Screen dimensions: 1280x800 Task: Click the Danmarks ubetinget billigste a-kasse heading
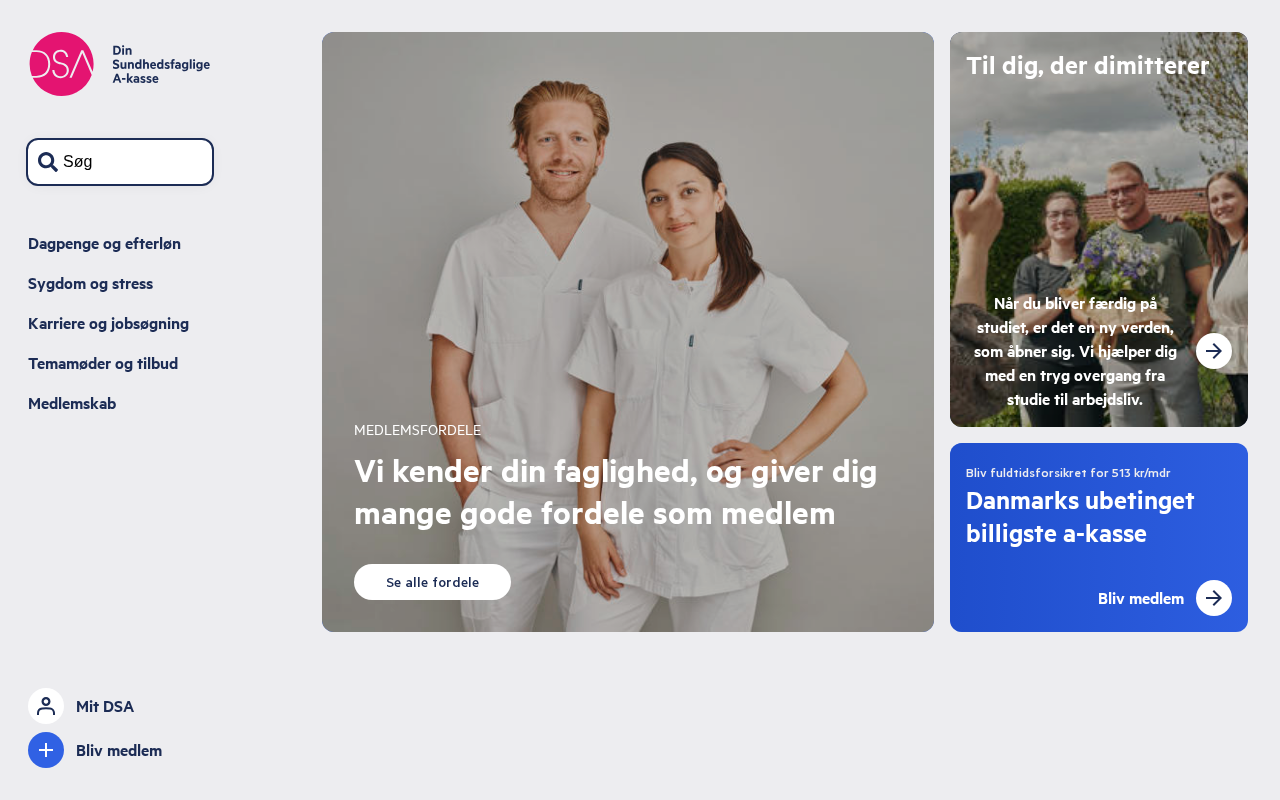coord(1080,517)
